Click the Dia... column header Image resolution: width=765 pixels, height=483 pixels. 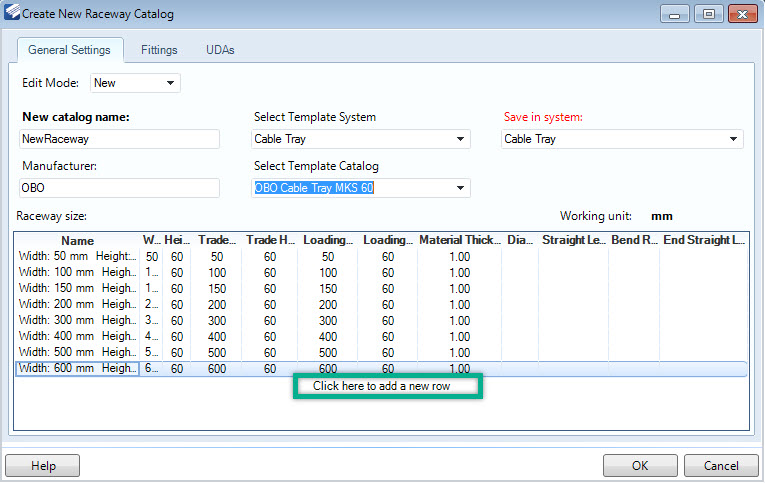coord(520,240)
